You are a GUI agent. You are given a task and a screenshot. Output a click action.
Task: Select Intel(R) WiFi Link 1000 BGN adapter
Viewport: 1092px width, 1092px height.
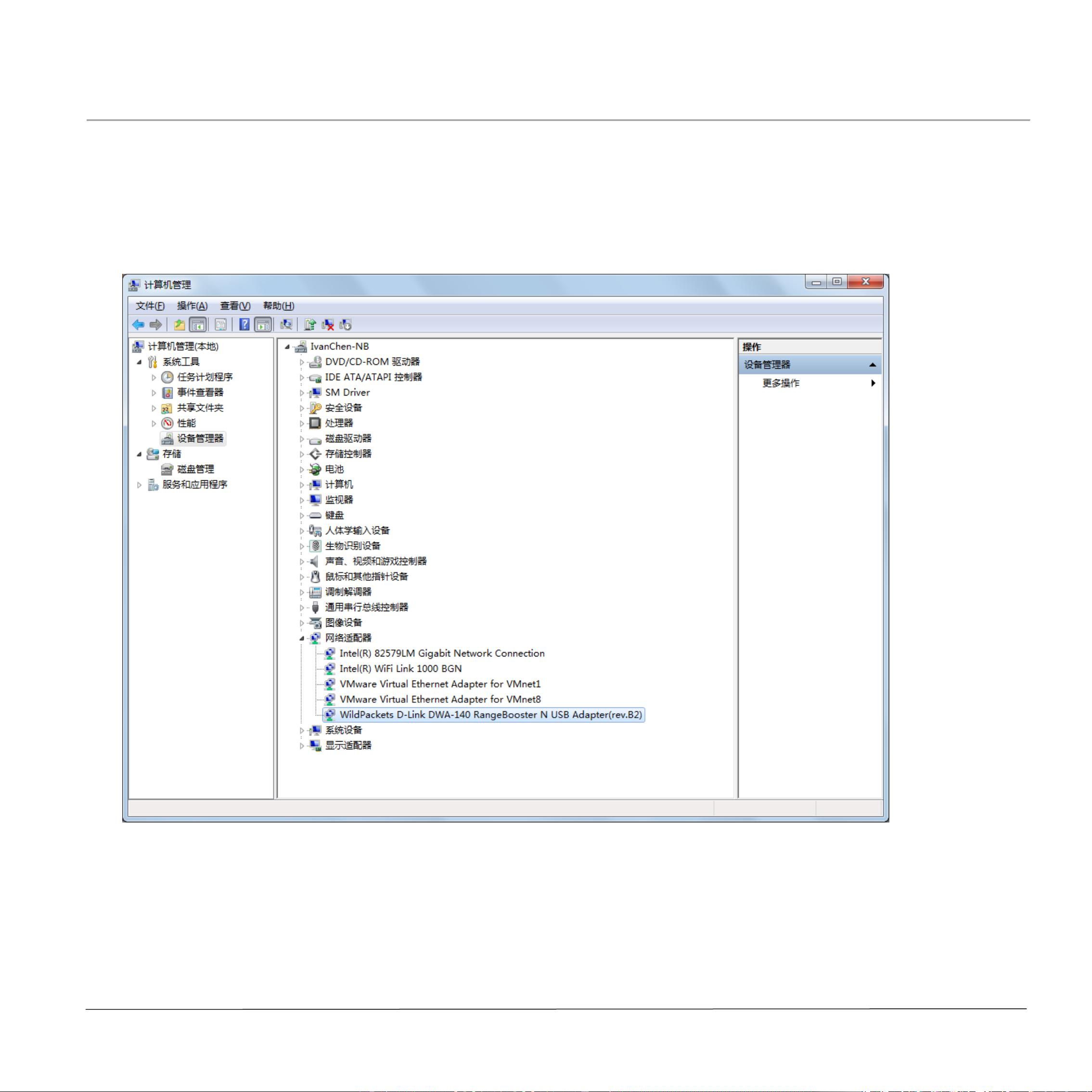click(400, 668)
